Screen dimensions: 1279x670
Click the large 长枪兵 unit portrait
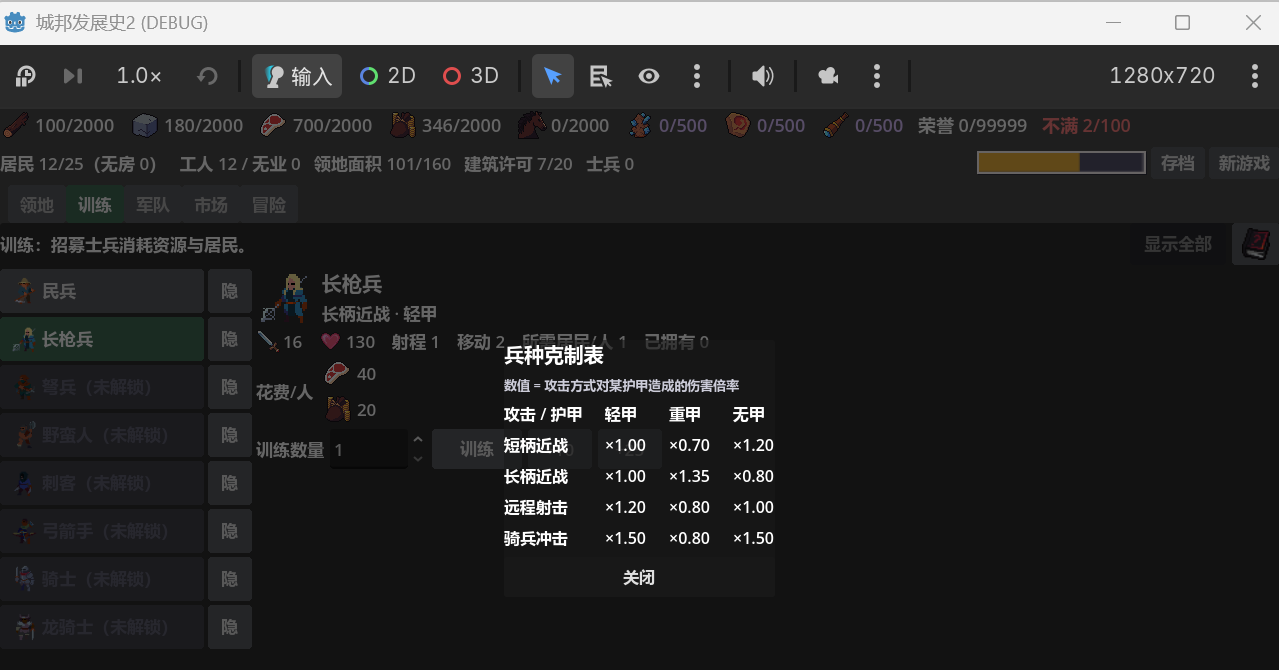pos(285,298)
